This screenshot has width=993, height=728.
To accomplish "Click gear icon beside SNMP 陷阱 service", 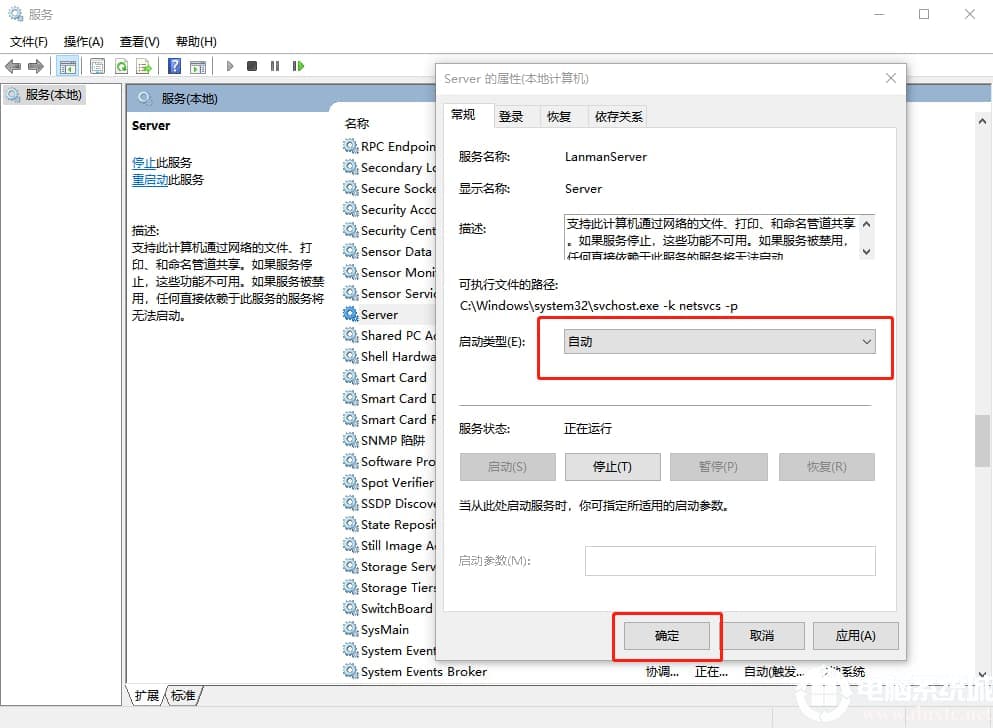I will coord(350,440).
